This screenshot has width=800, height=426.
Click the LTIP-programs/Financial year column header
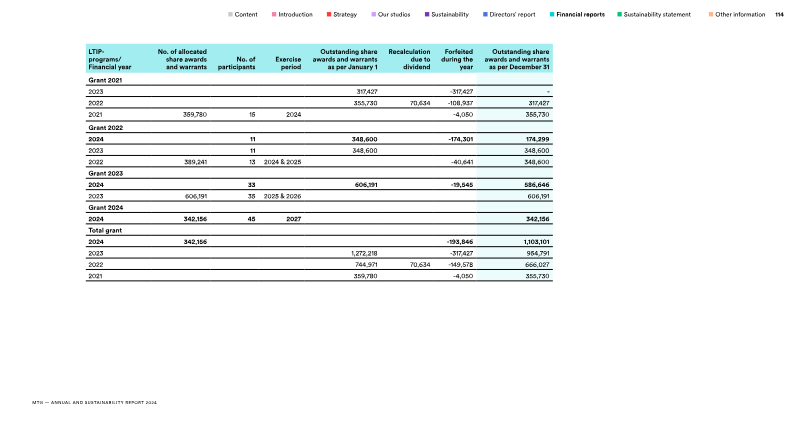tap(110, 59)
